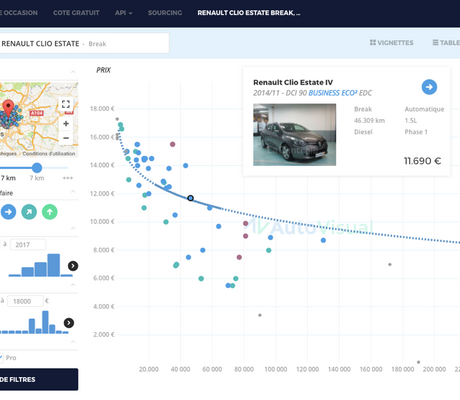Click the Automatique gearbox label
The width and height of the screenshot is (460, 400).
tap(424, 109)
